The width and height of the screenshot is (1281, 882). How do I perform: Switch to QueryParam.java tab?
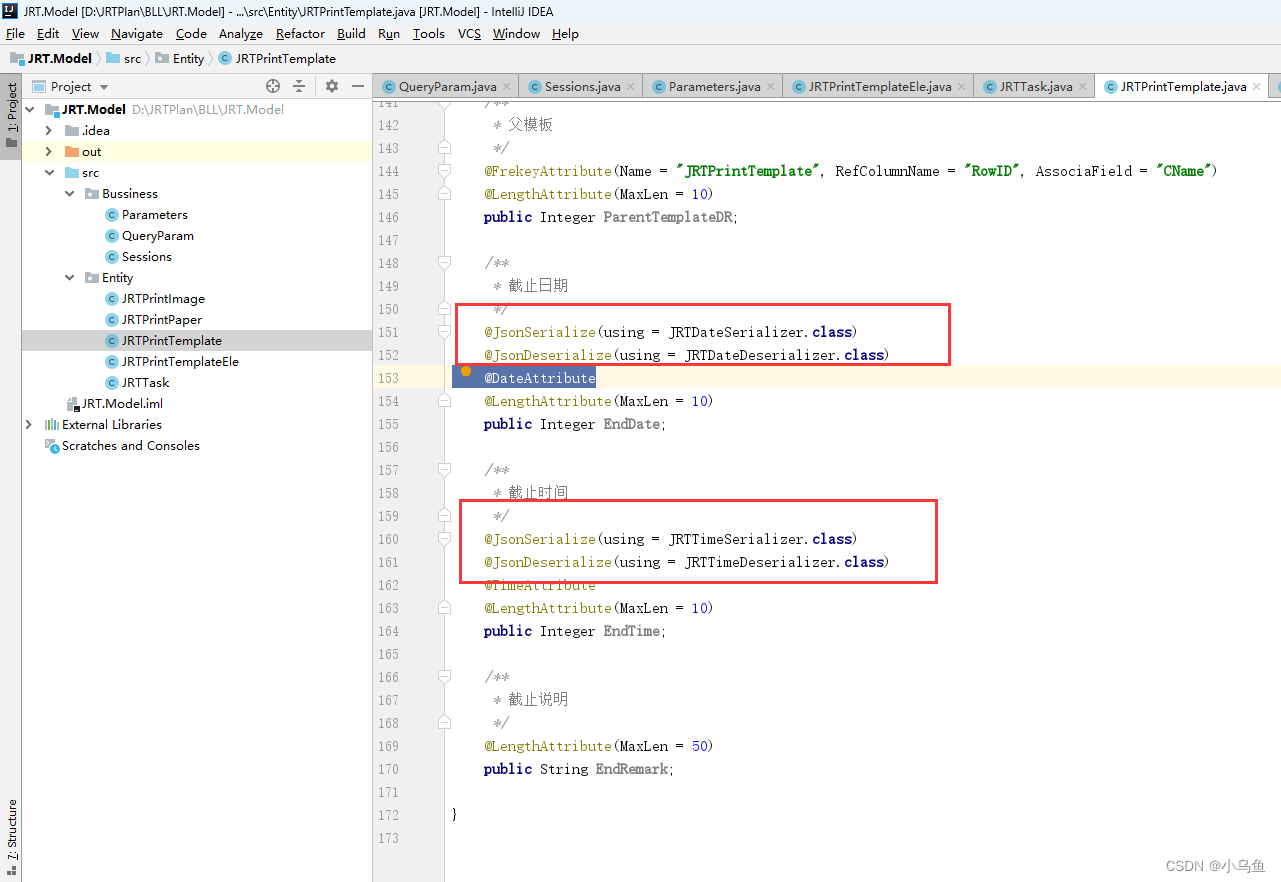447,87
